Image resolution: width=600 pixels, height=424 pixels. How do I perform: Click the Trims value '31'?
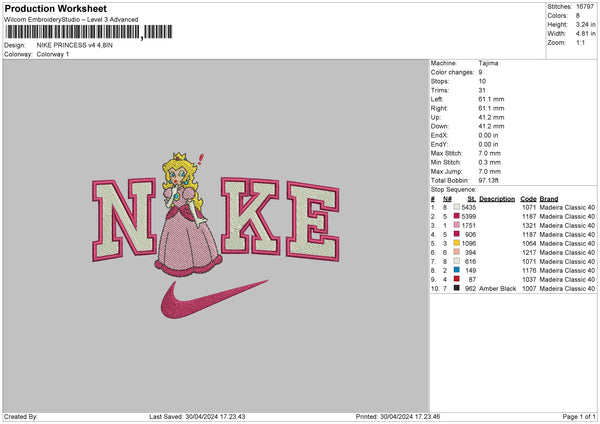pyautogui.click(x=482, y=90)
